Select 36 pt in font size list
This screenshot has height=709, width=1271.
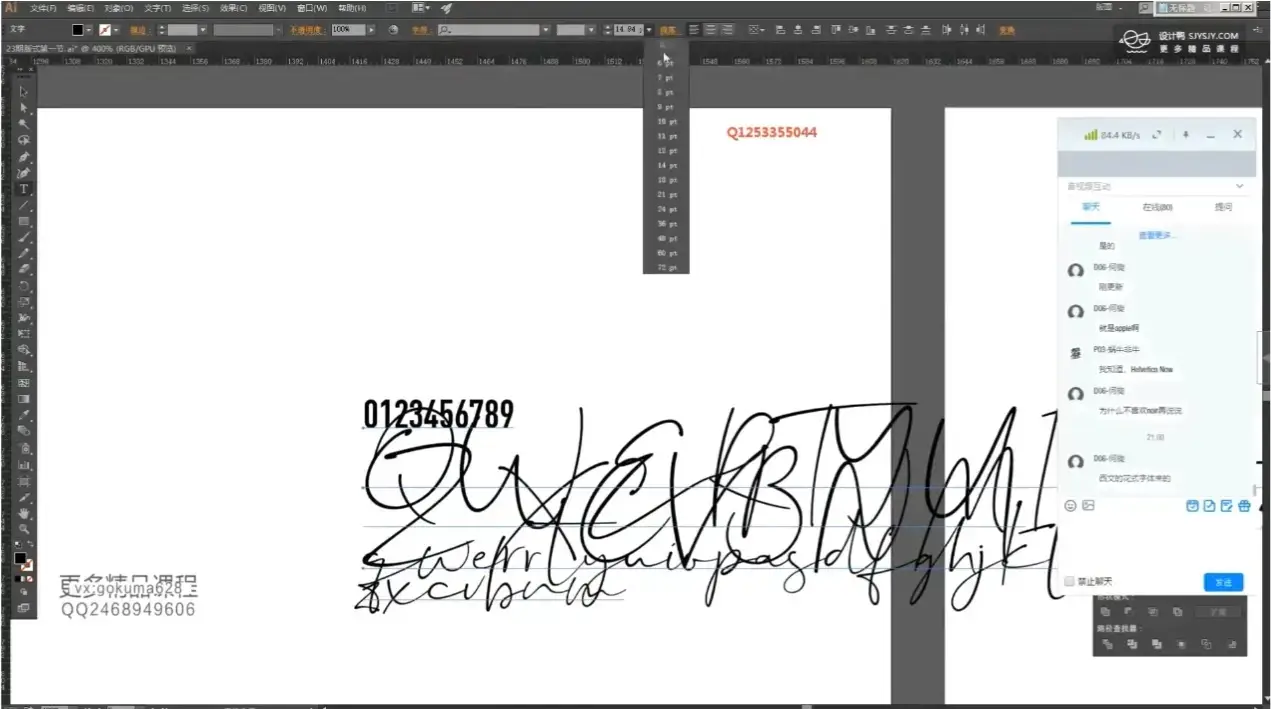tap(667, 224)
